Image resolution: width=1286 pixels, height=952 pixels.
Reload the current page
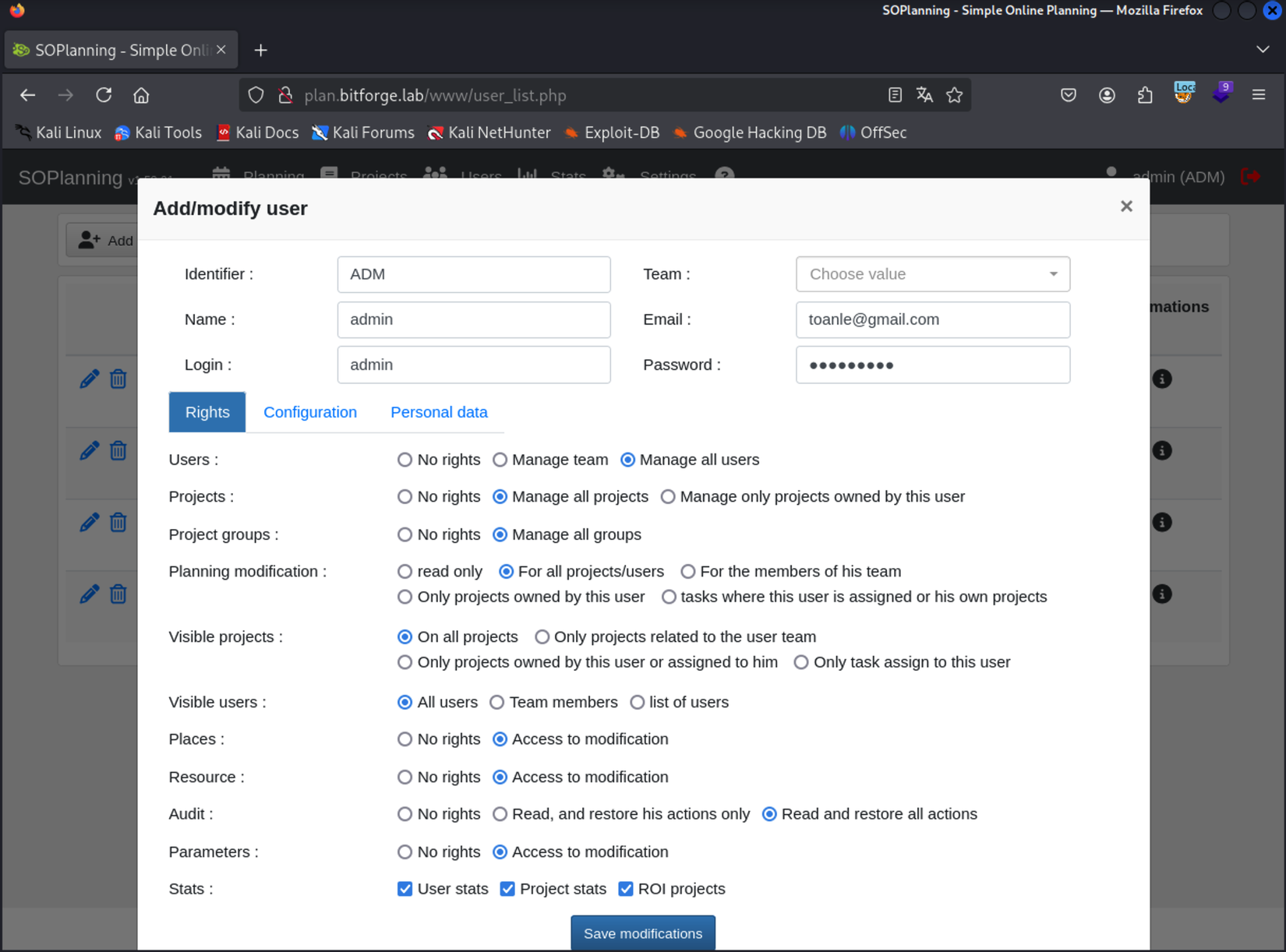pyautogui.click(x=104, y=95)
